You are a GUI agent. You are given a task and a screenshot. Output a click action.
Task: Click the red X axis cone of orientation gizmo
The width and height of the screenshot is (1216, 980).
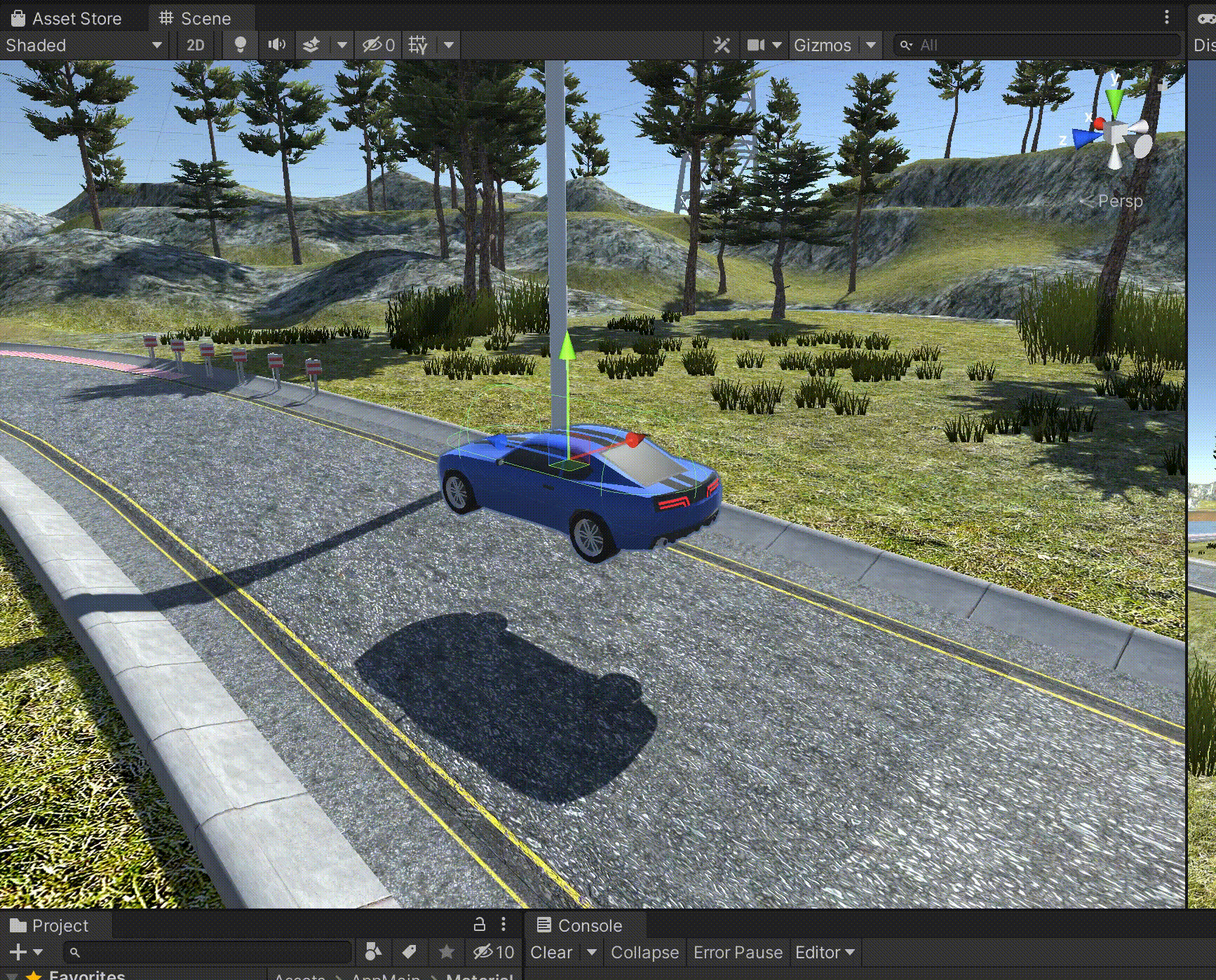pyautogui.click(x=1099, y=123)
